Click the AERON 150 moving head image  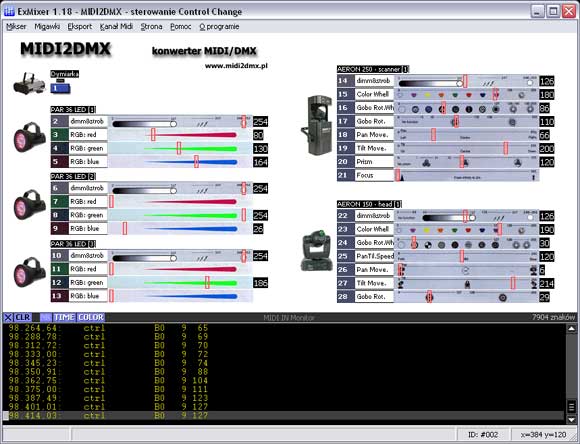[x=317, y=250]
